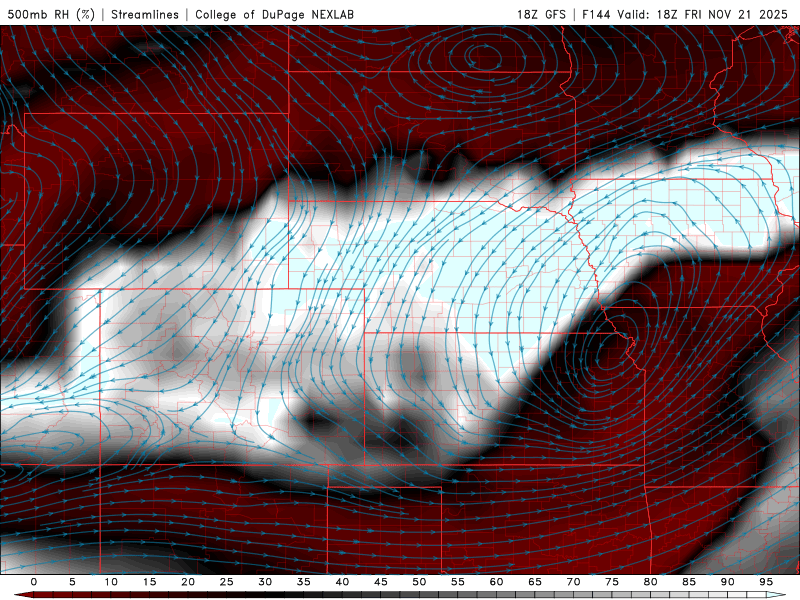Select the "F144" forecast hour text
This screenshot has width=800, height=600.
coord(596,14)
